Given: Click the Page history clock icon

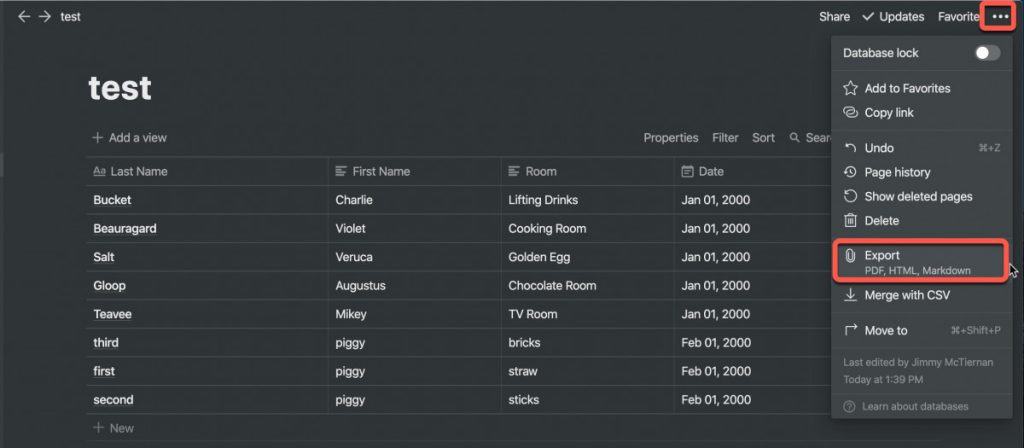Looking at the screenshot, I should 850,172.
